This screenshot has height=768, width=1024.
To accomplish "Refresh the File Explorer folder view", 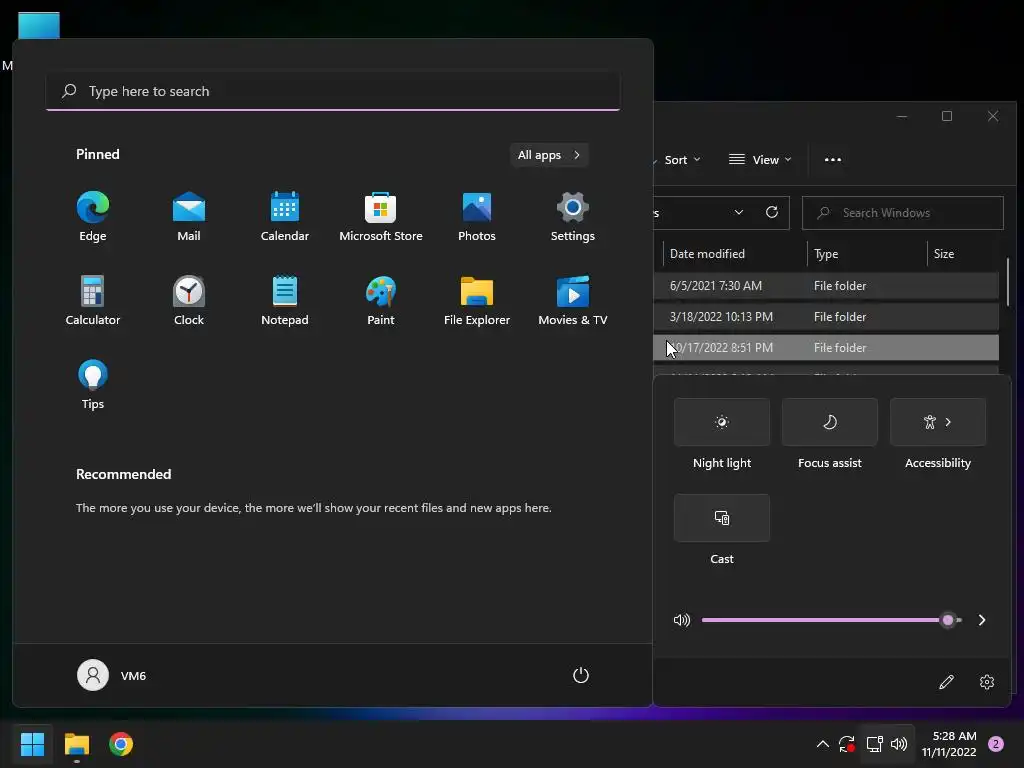I will coord(772,213).
